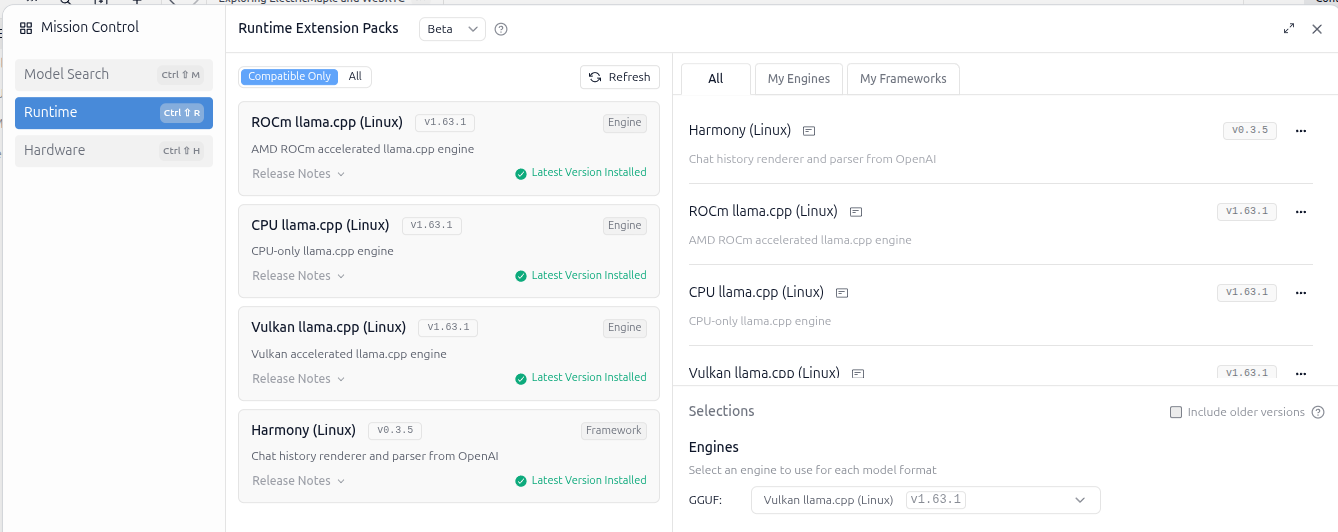Open the help icon beside Beta dropdown

coord(501,29)
